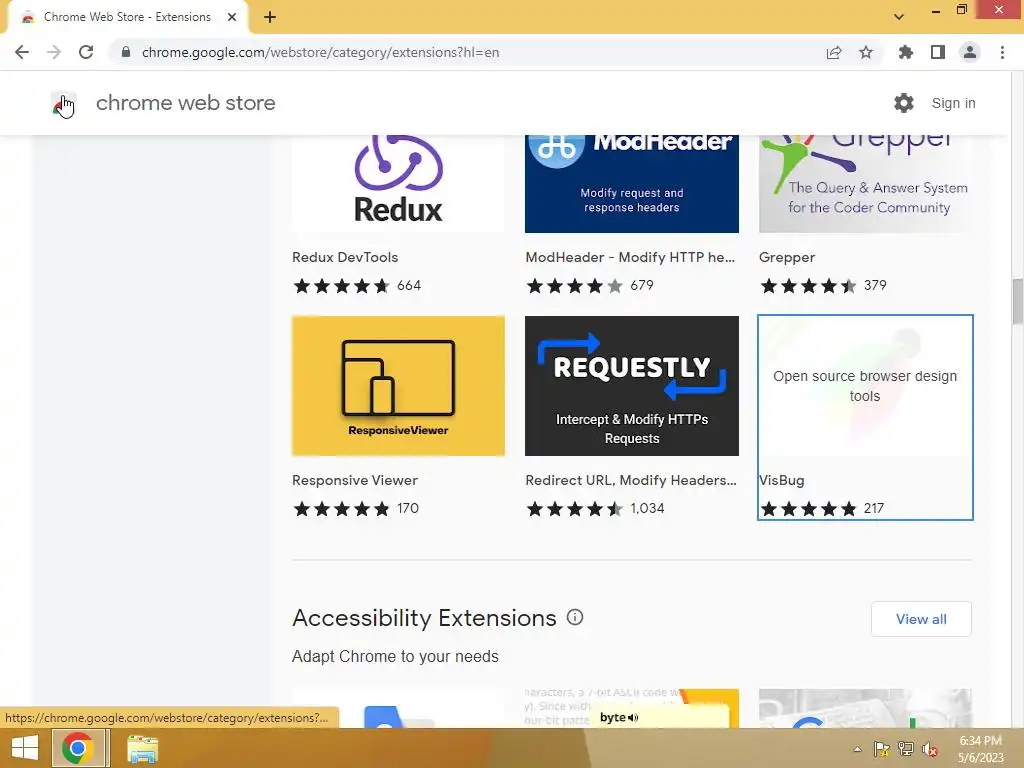Click Accessibility Extensions heading
This screenshot has width=1024, height=768.
[x=424, y=618]
